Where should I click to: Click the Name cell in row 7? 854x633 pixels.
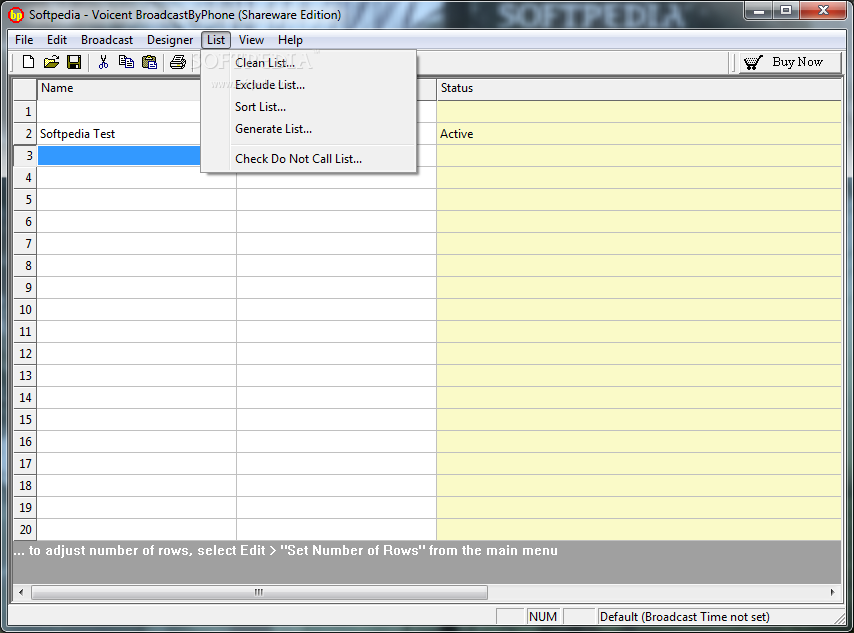click(137, 244)
